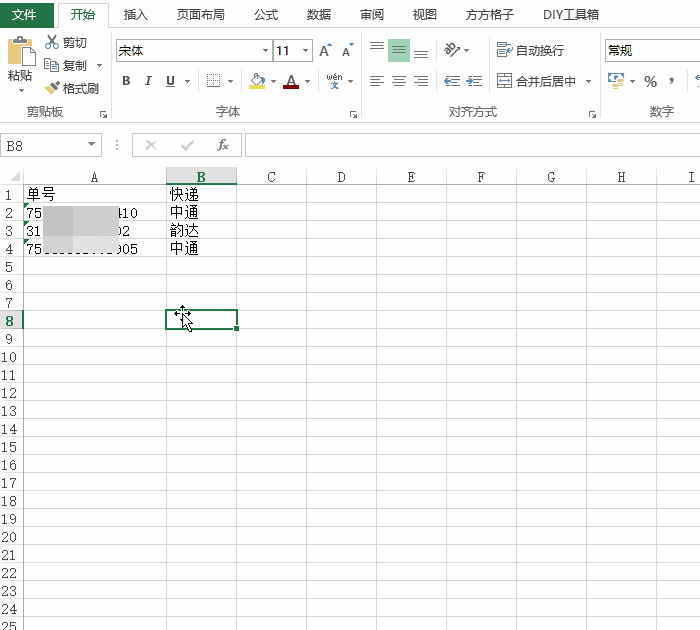This screenshot has height=630, width=700.
Task: Click the cancel X in formula bar
Action: tap(151, 145)
